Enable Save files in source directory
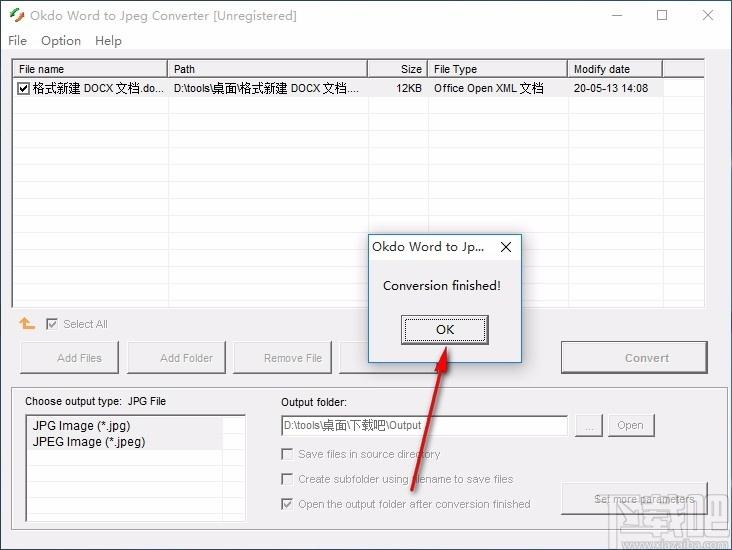This screenshot has width=732, height=550. tap(287, 454)
